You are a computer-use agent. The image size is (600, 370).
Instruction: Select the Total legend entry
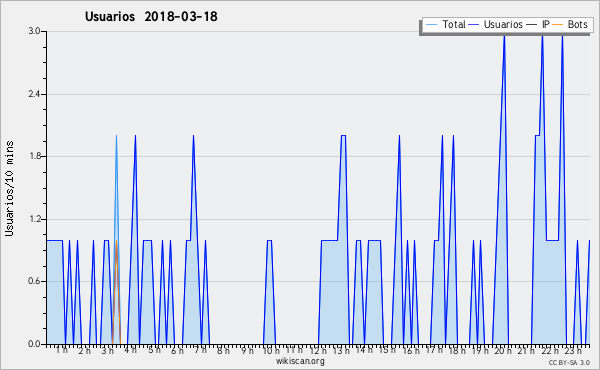445,24
